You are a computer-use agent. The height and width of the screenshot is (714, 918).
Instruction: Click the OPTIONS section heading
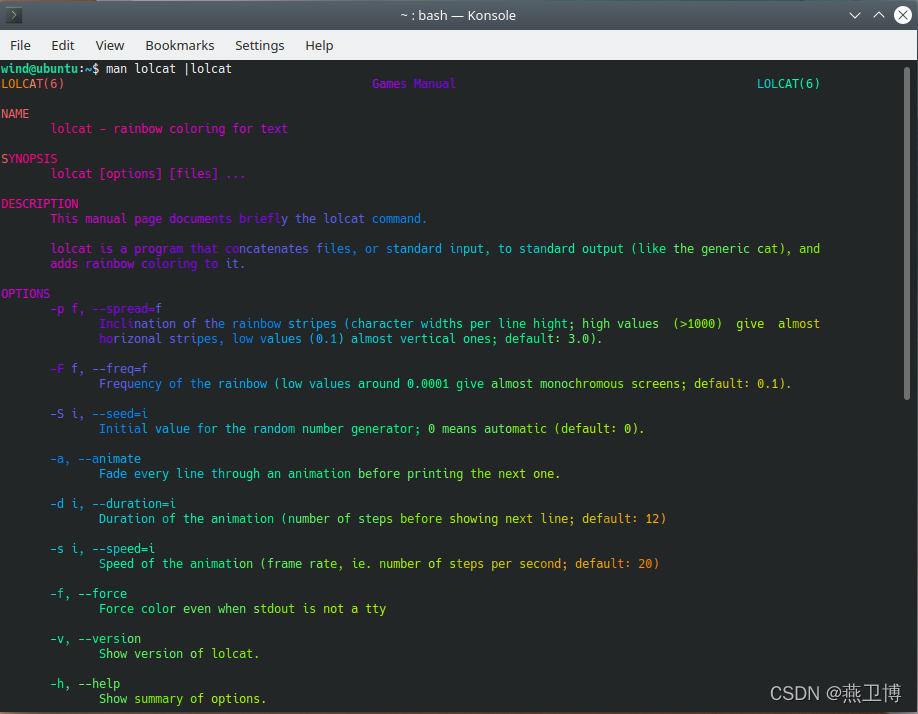(25, 294)
